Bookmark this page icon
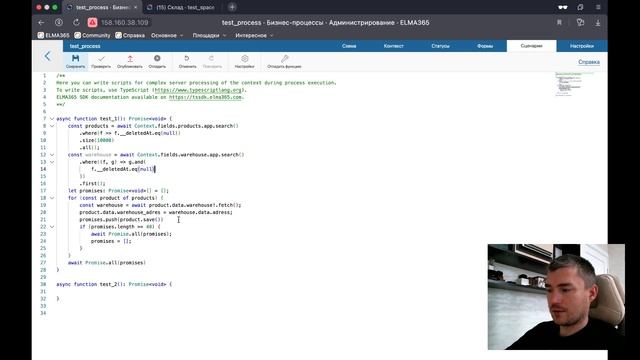 (x=559, y=23)
